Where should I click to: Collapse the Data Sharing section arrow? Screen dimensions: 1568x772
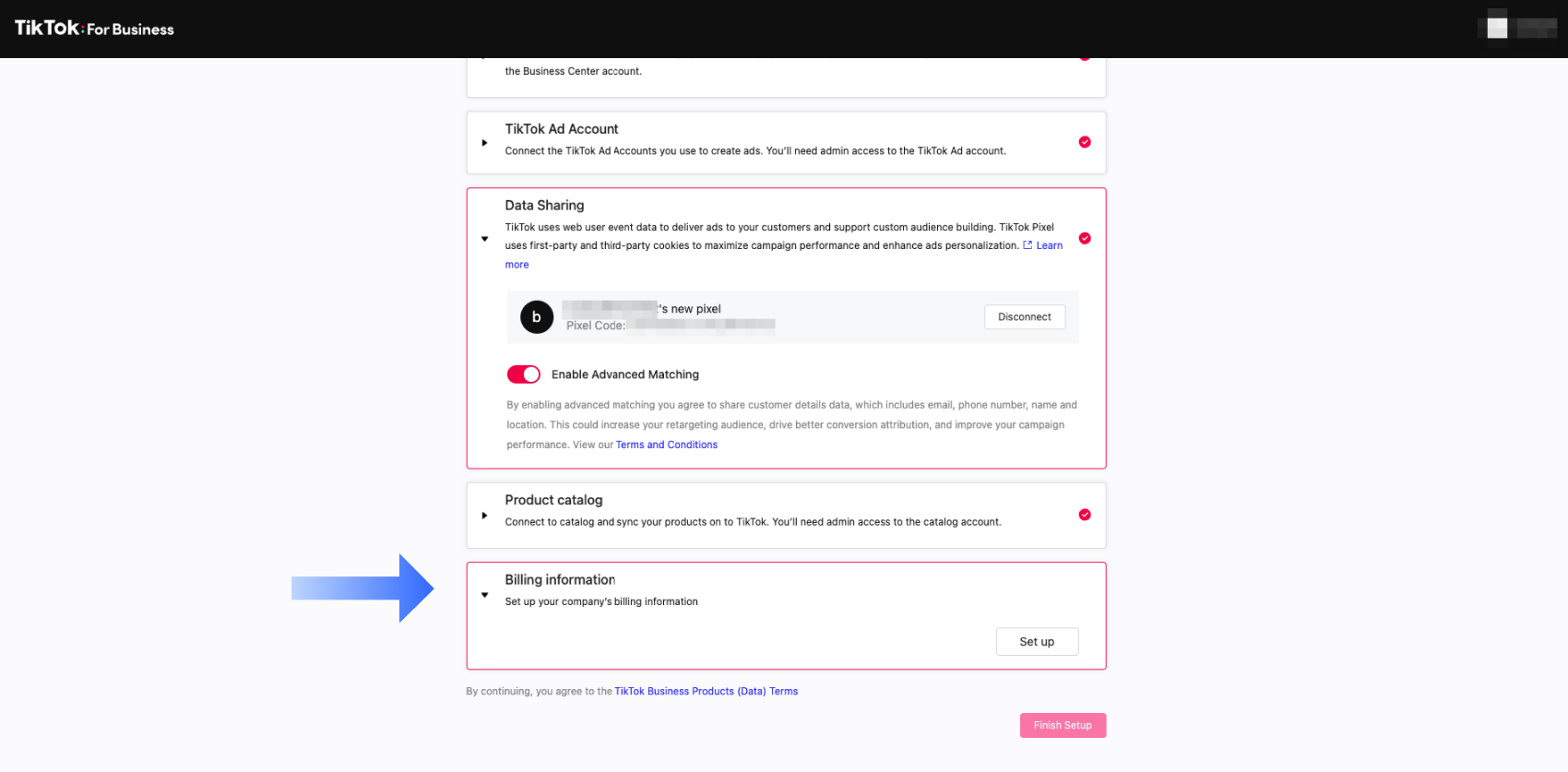click(x=484, y=239)
